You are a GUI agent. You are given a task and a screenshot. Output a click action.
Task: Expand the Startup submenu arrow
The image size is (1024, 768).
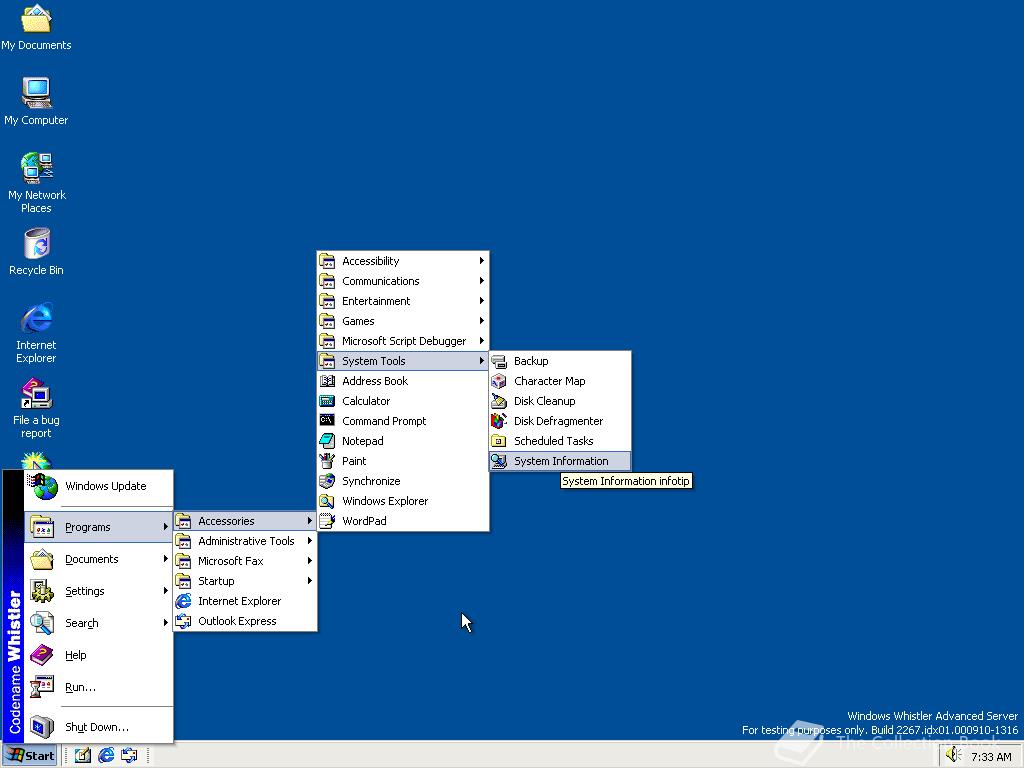[310, 581]
